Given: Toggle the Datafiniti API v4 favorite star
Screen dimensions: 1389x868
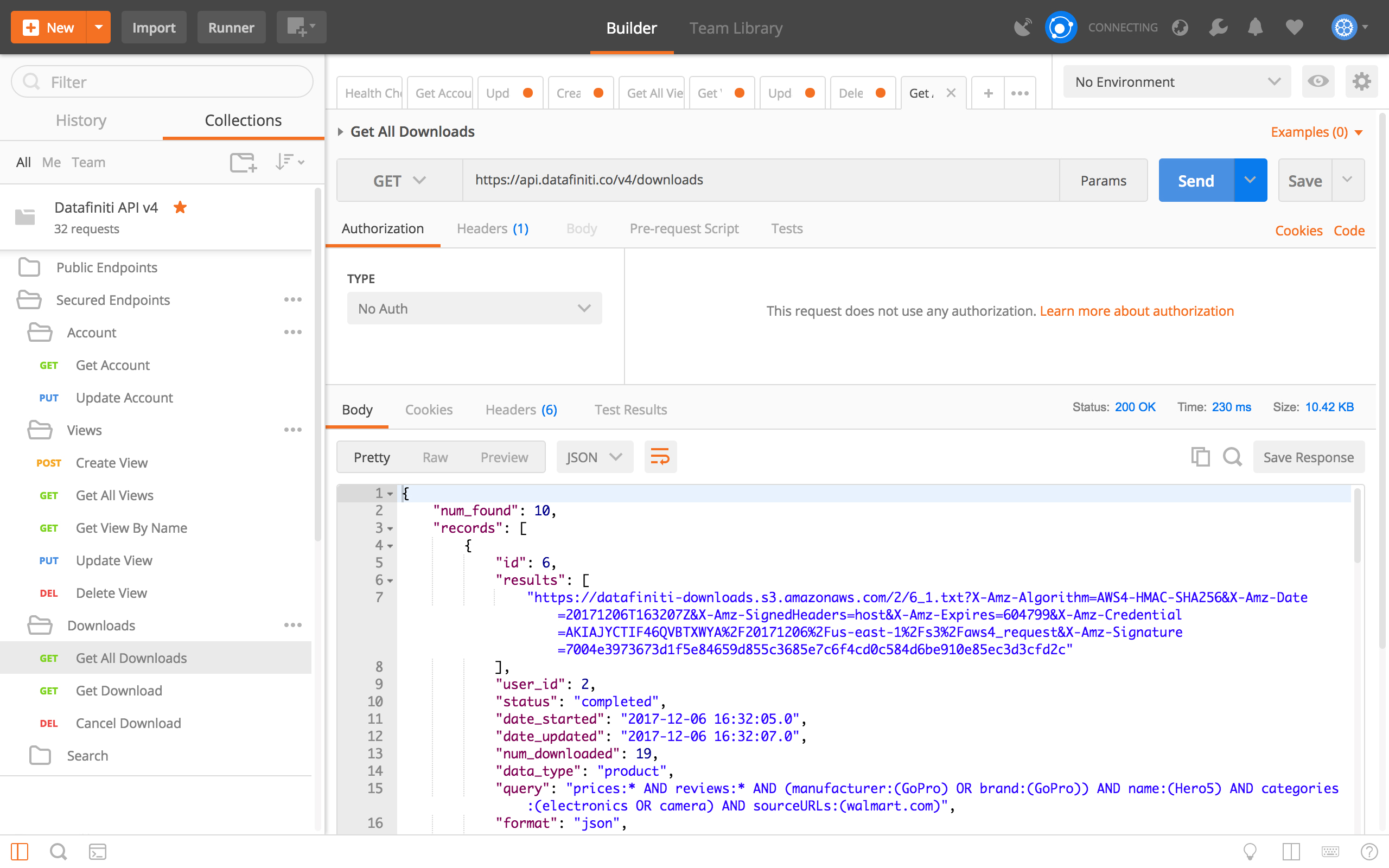Looking at the screenshot, I should pyautogui.click(x=180, y=207).
